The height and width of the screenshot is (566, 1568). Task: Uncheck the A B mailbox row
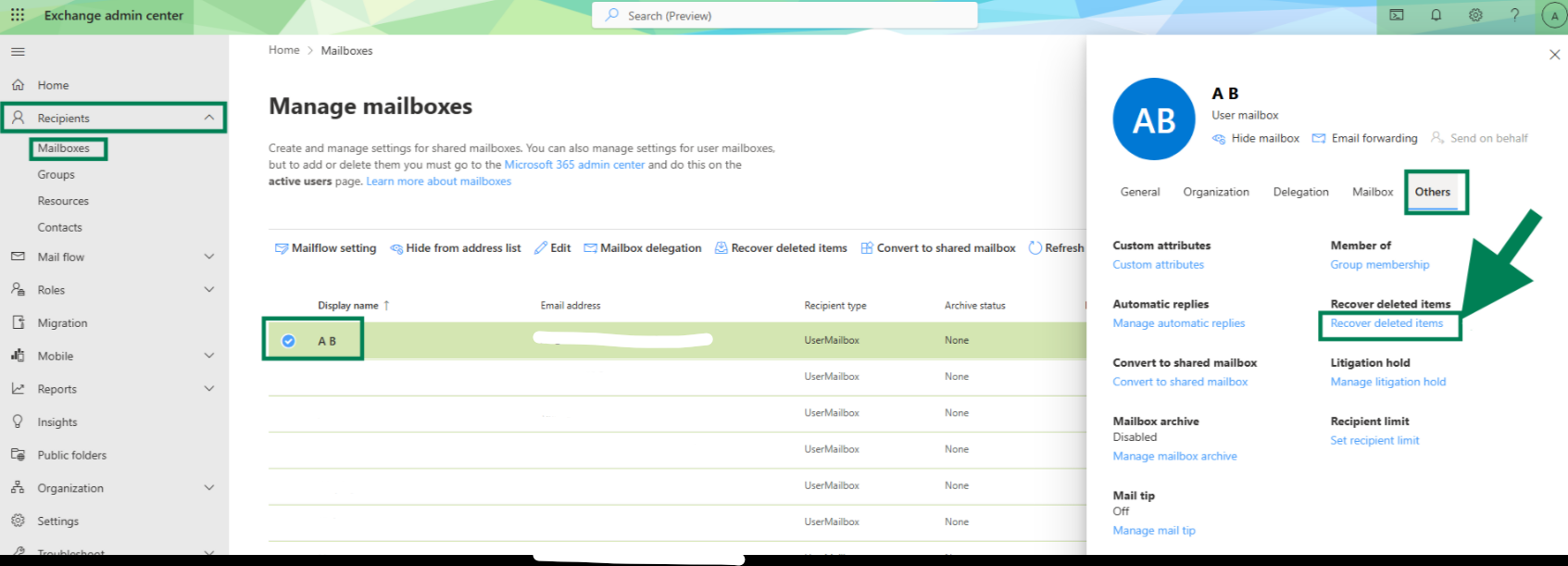[x=288, y=341]
